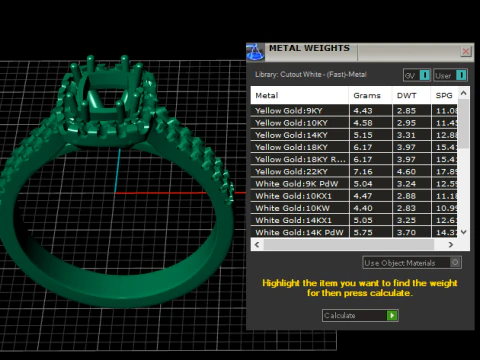This screenshot has height=360, width=480.
Task: Click the table scroll up arrow
Action: [464, 93]
